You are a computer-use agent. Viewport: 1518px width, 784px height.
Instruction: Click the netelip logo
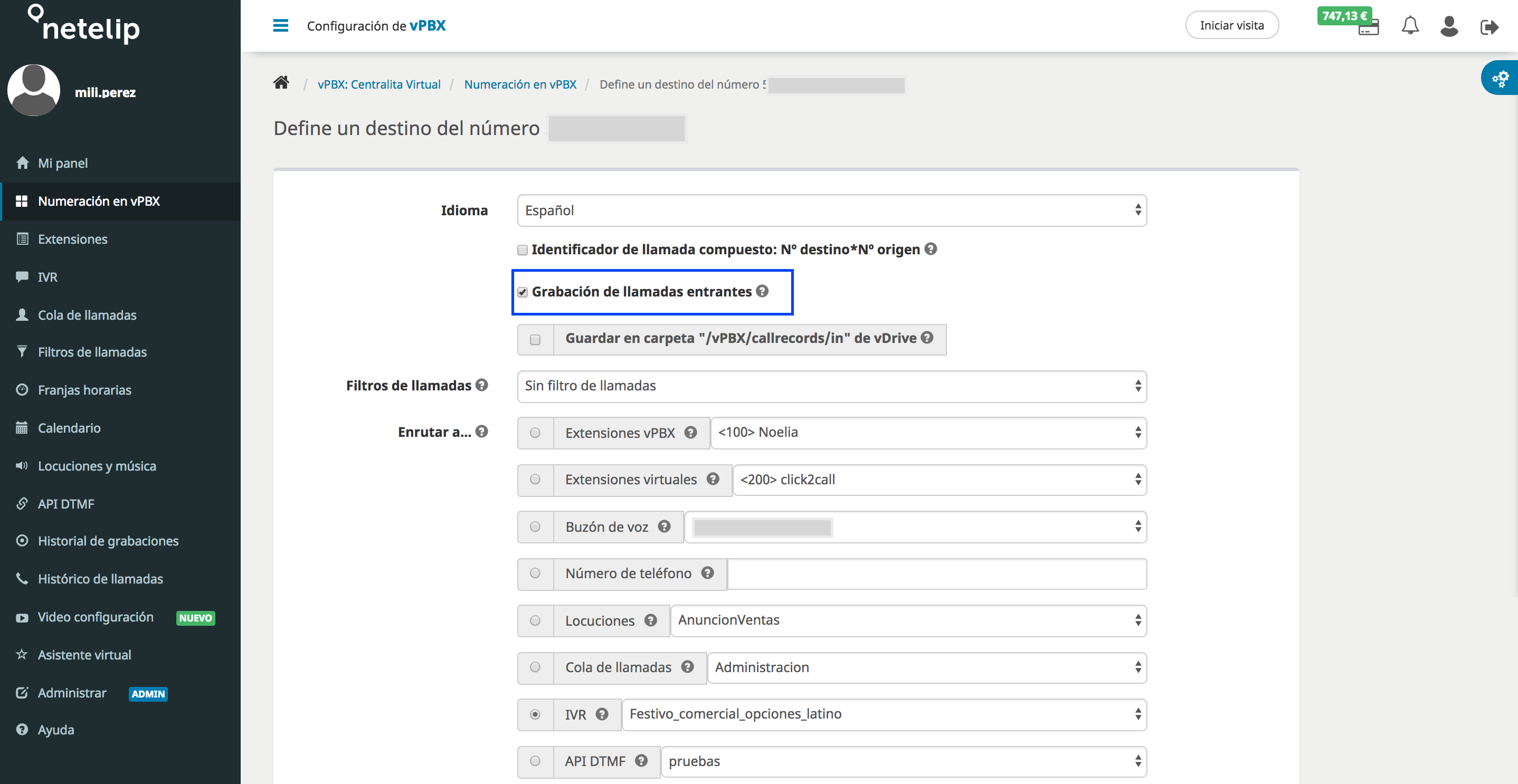point(84,24)
